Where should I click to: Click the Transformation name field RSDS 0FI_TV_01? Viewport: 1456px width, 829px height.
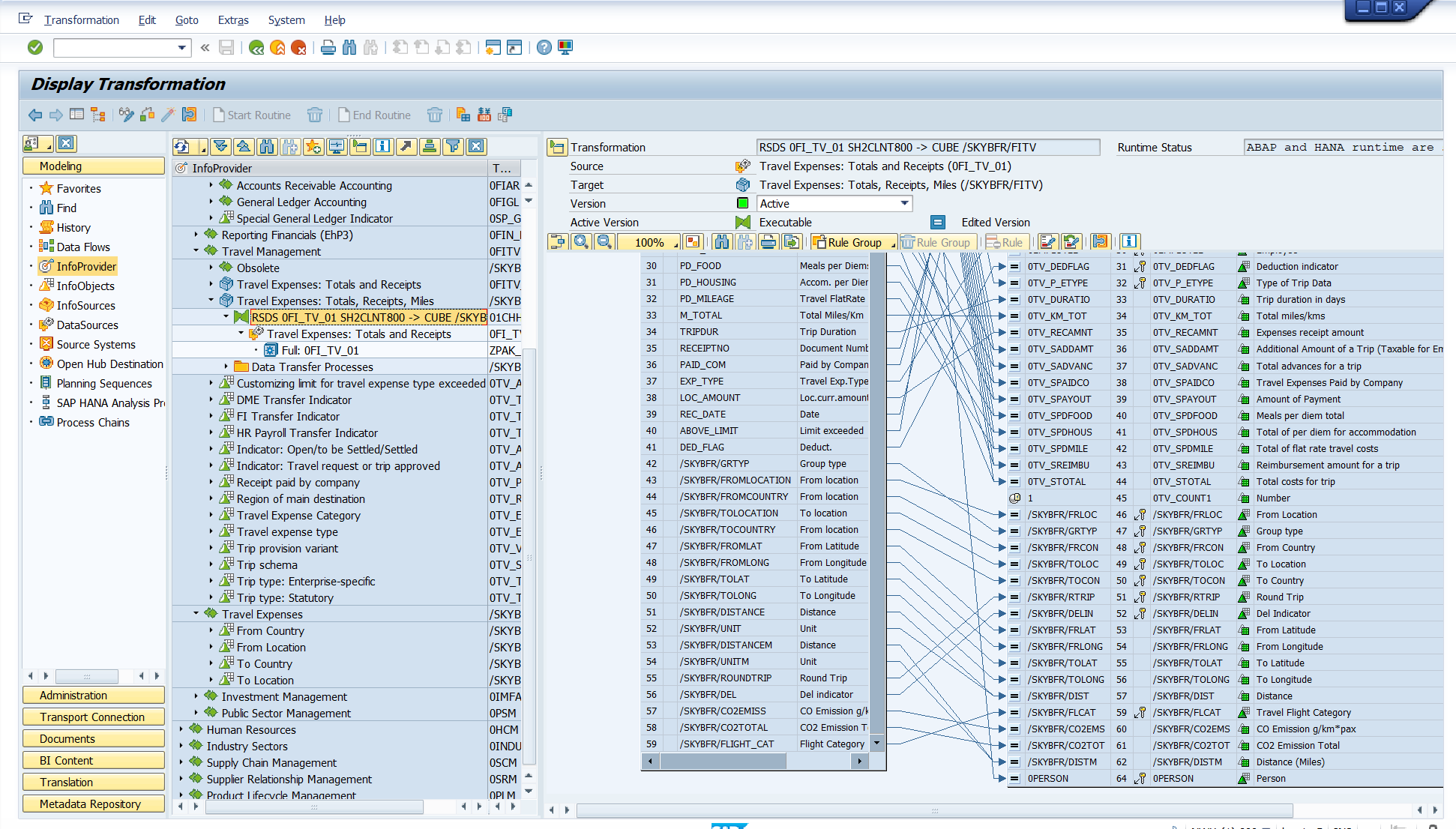928,148
